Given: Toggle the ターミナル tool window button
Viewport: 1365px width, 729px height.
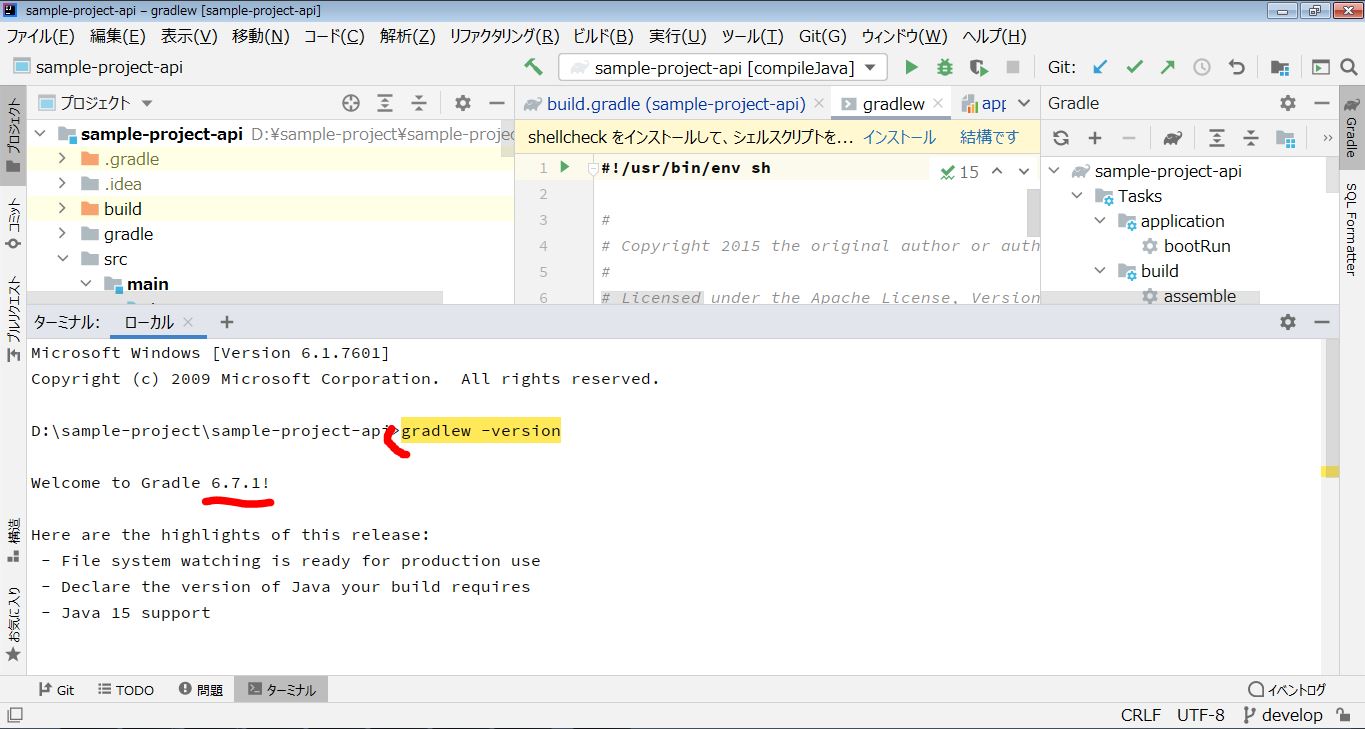Looking at the screenshot, I should 281,688.
